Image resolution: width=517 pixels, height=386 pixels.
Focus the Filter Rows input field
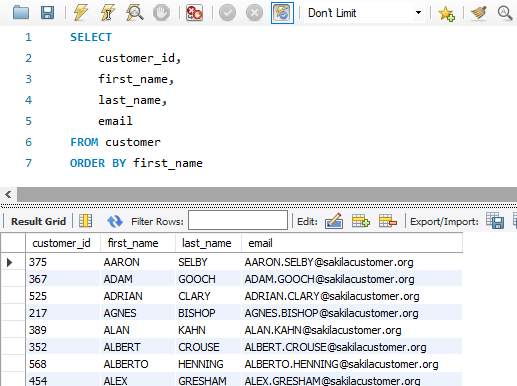[238, 220]
